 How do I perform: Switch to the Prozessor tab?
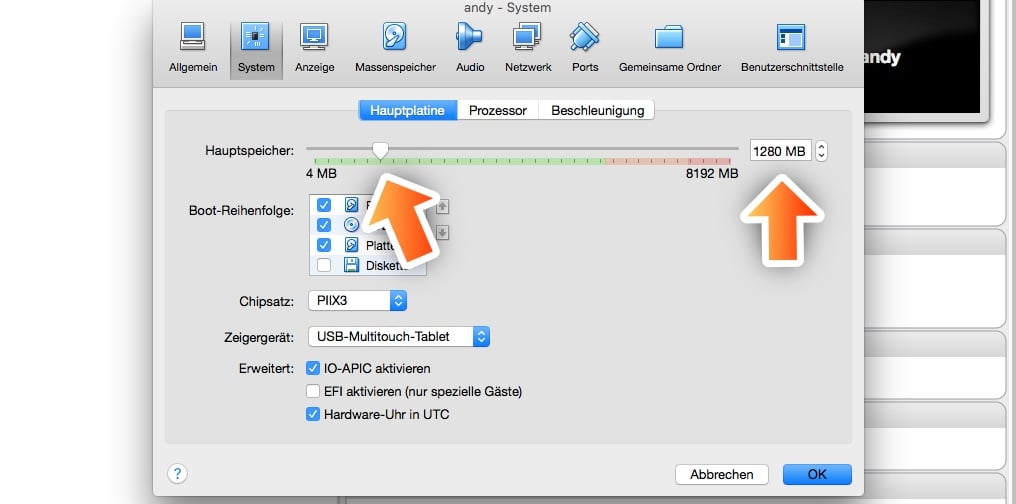[x=498, y=110]
